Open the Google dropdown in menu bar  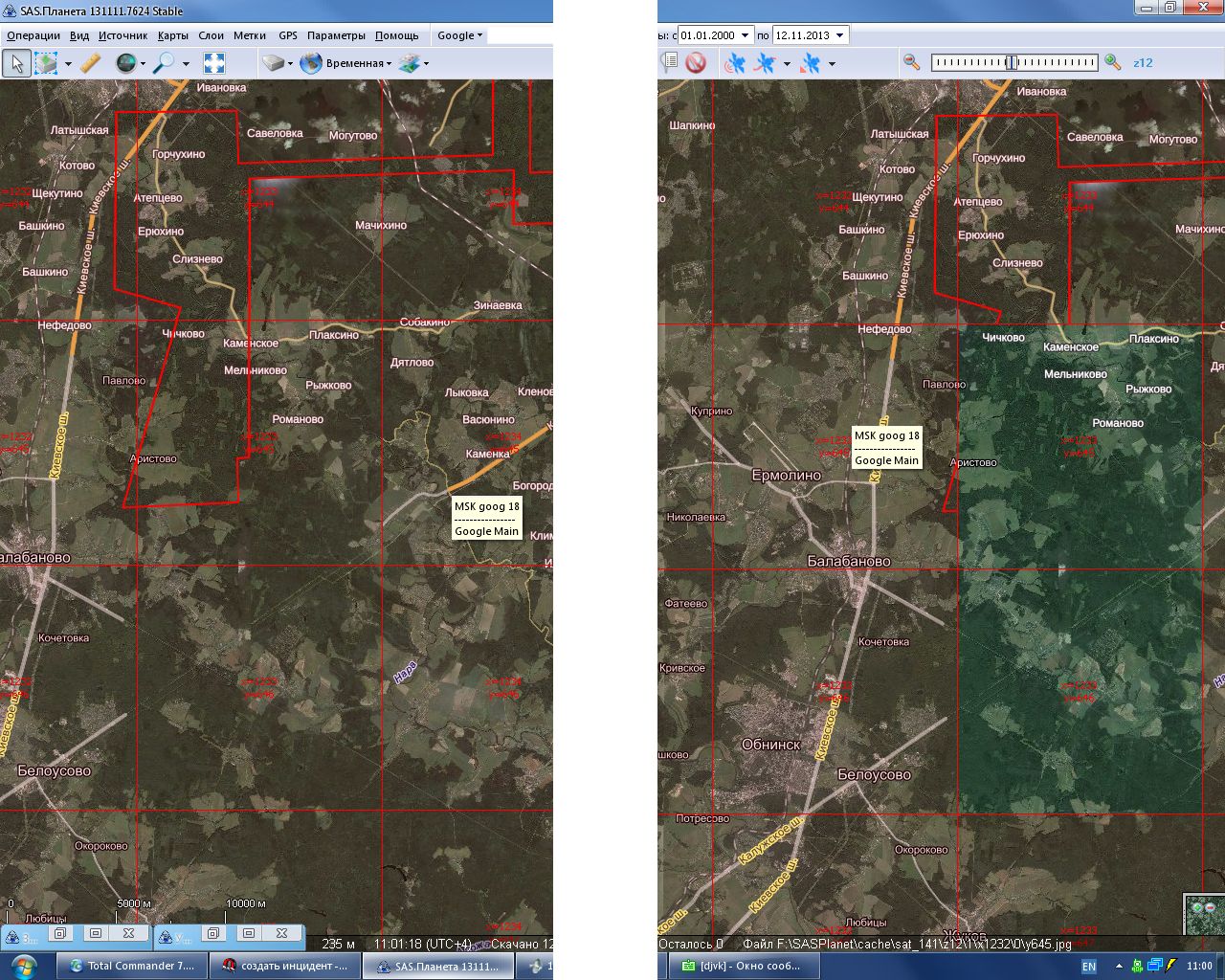click(459, 35)
